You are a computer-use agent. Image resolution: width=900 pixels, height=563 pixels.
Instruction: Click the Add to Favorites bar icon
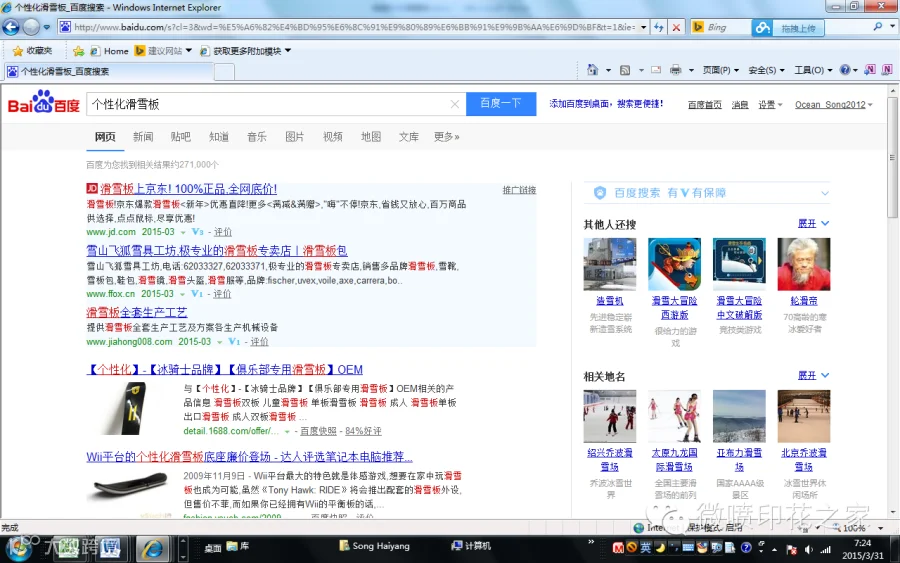click(79, 51)
